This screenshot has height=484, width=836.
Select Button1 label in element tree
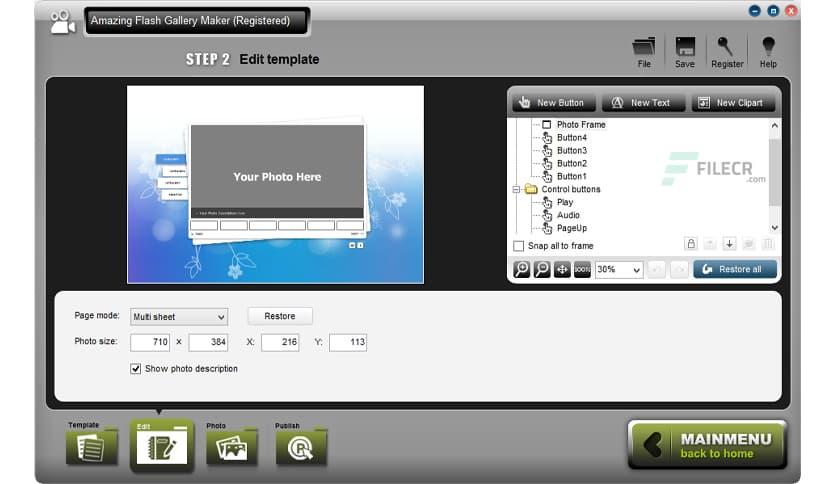coord(572,176)
